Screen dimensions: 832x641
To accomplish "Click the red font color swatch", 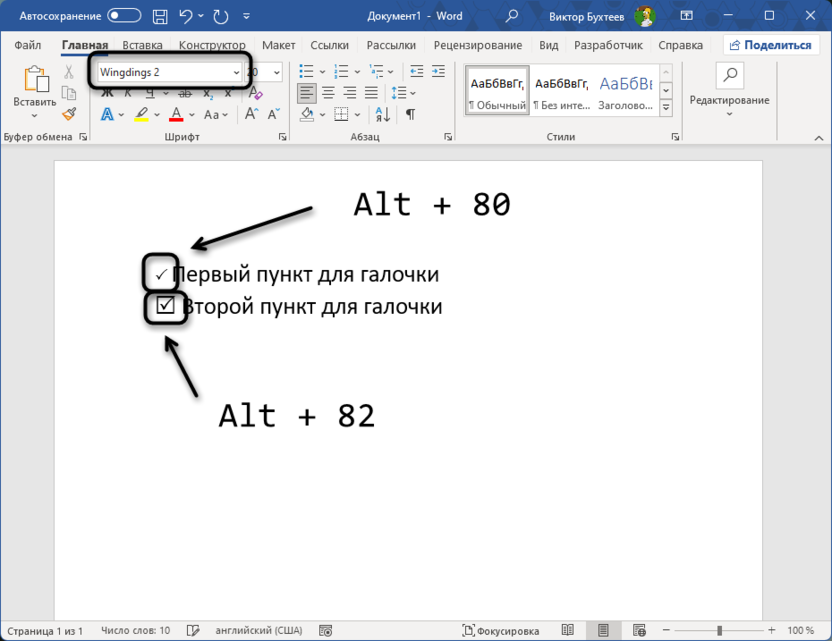I will pos(176,115).
